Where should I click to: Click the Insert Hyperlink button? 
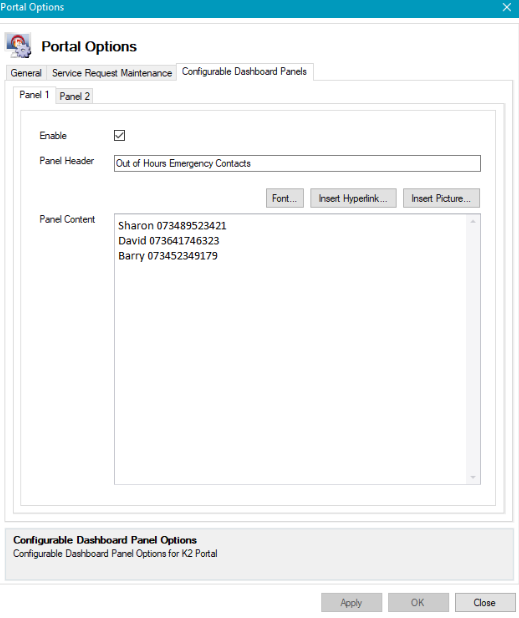point(353,198)
